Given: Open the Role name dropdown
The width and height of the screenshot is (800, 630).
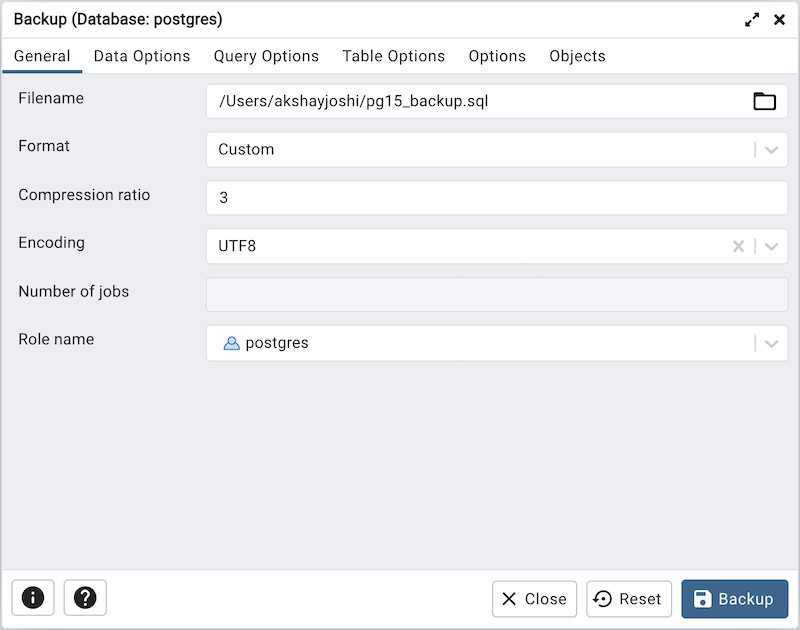Looking at the screenshot, I should [x=770, y=342].
